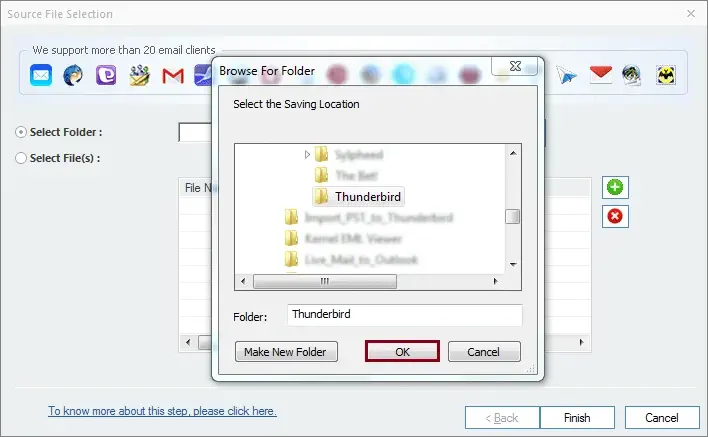Choose the Gmail red M icon

click(x=173, y=76)
